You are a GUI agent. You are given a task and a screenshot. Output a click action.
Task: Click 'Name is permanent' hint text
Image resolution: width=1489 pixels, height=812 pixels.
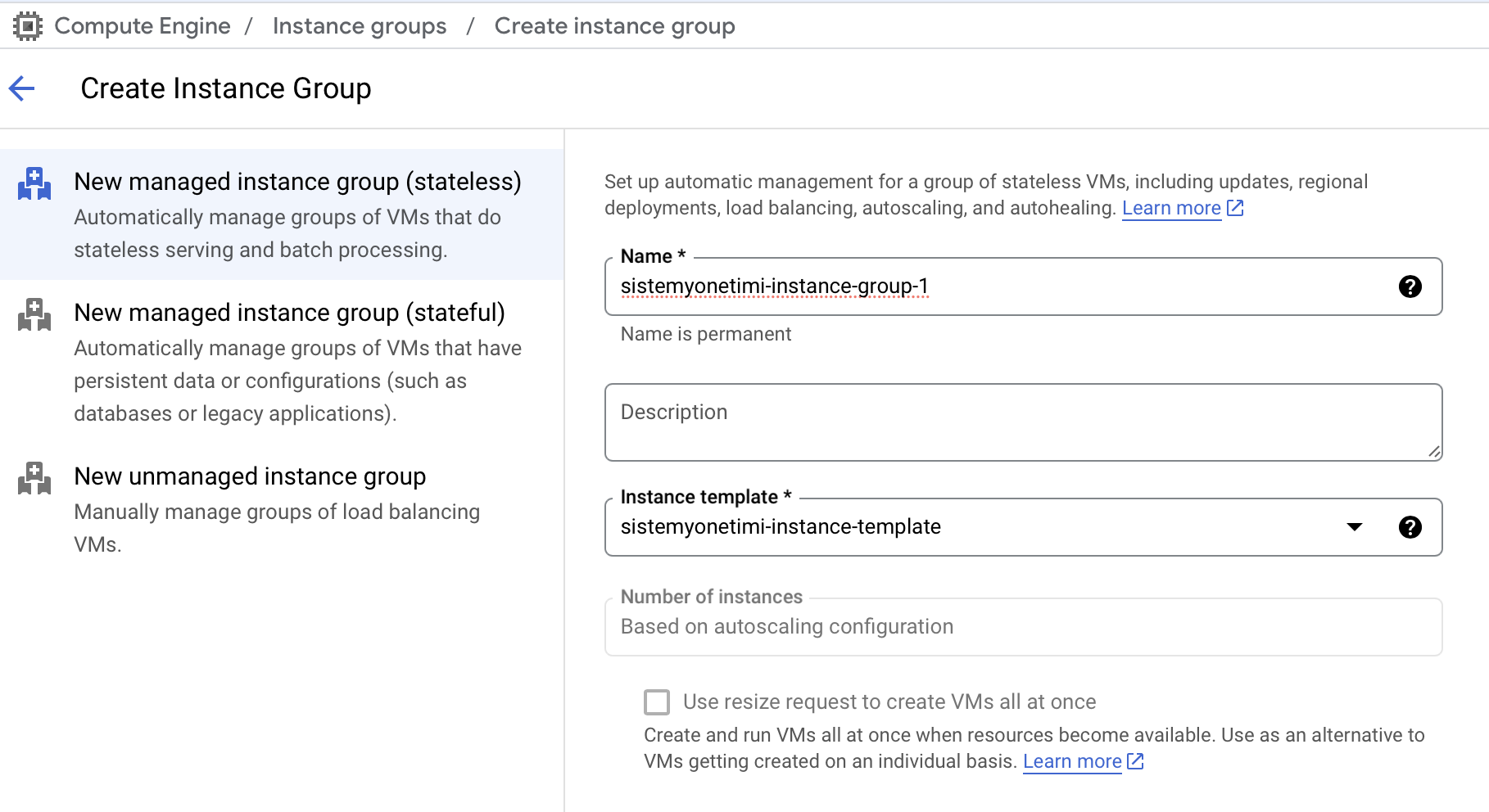coord(706,334)
